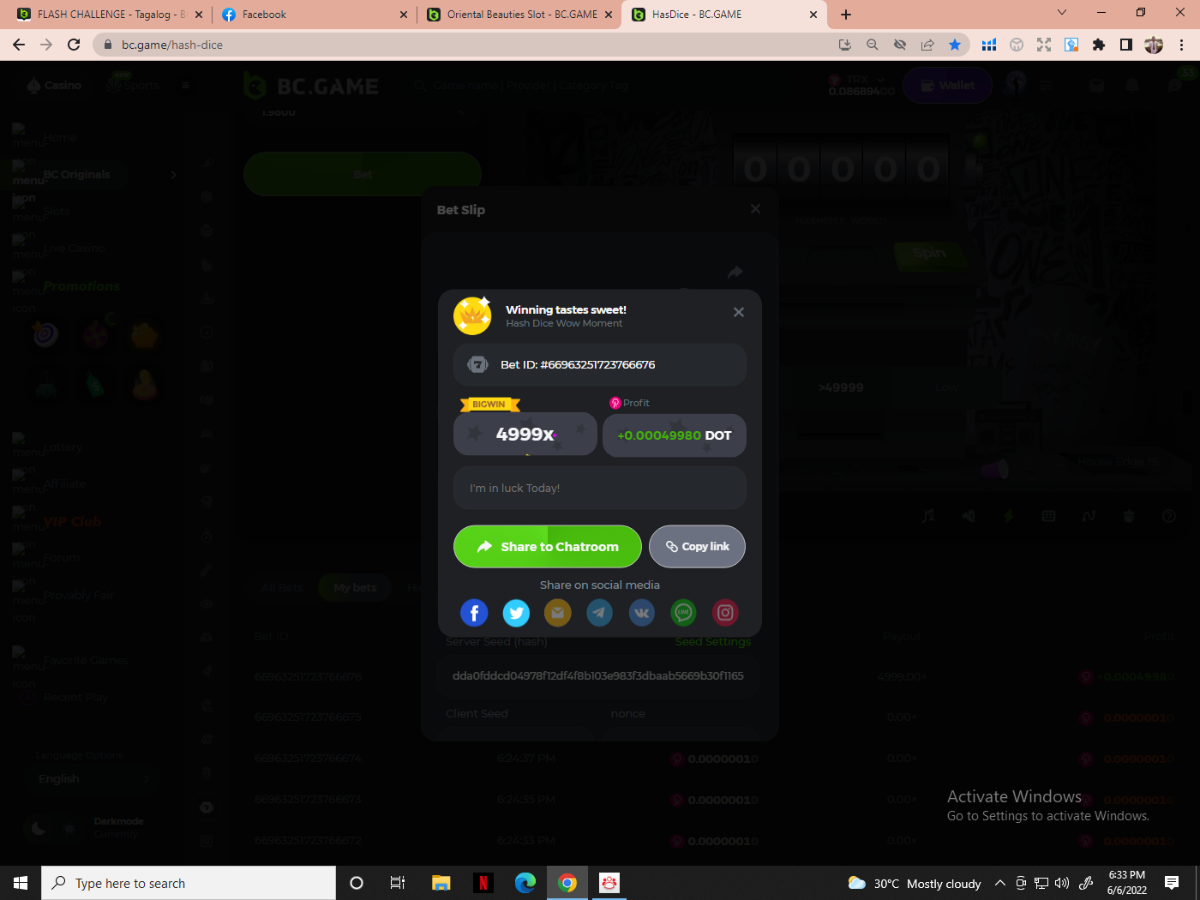Click Share to Chatroom button

click(547, 547)
